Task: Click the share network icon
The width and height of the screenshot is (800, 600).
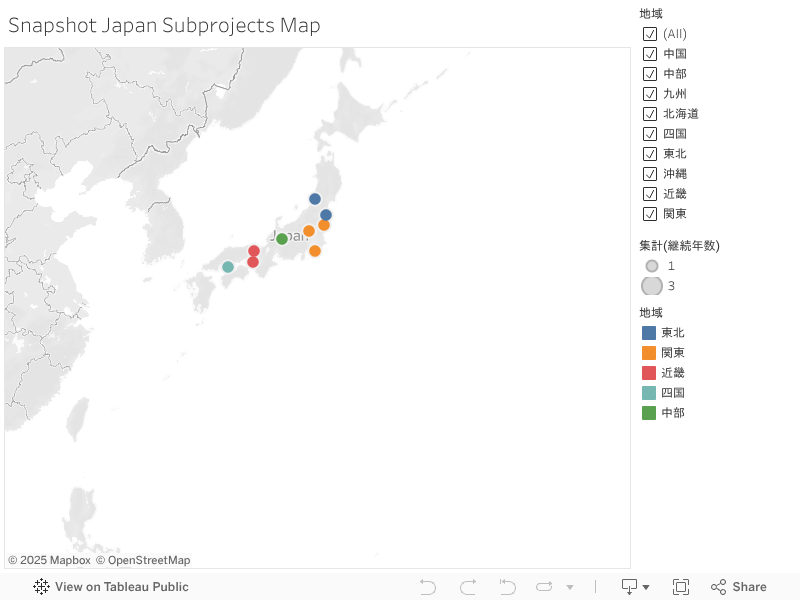Action: (x=718, y=587)
